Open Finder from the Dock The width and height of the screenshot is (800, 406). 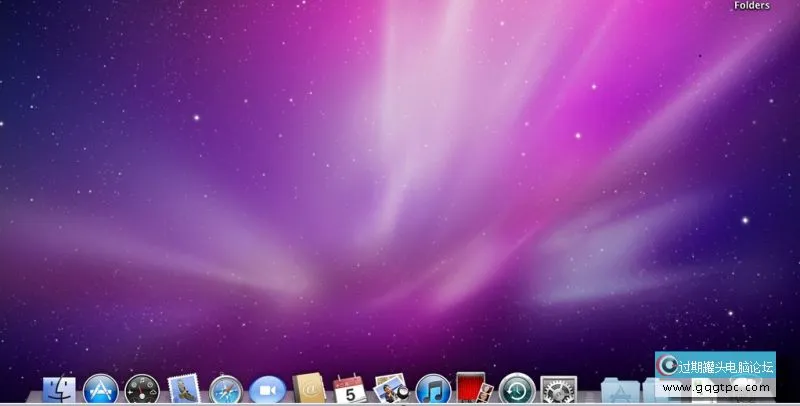click(59, 389)
